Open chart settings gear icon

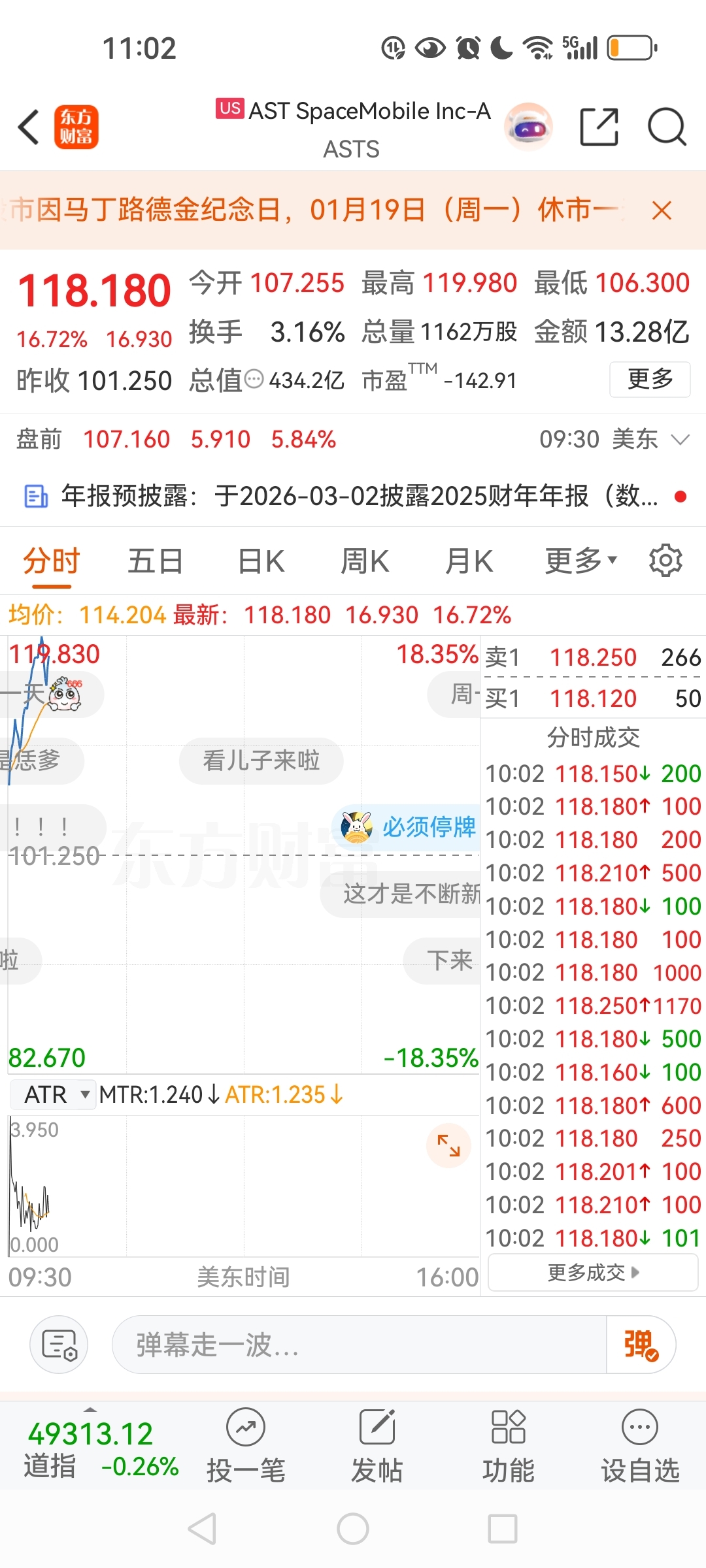click(665, 561)
